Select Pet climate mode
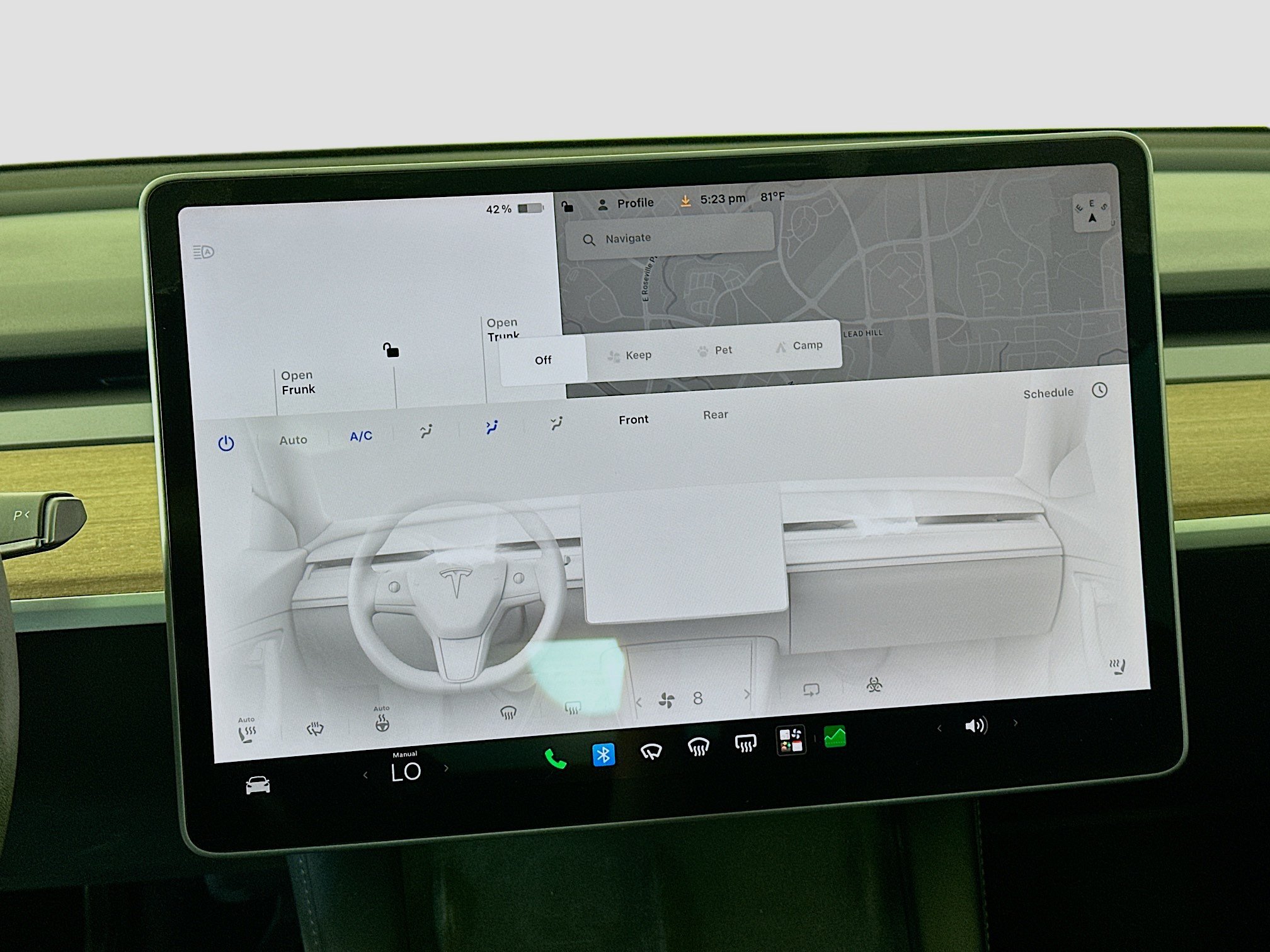This screenshot has height=952, width=1270. pos(714,350)
